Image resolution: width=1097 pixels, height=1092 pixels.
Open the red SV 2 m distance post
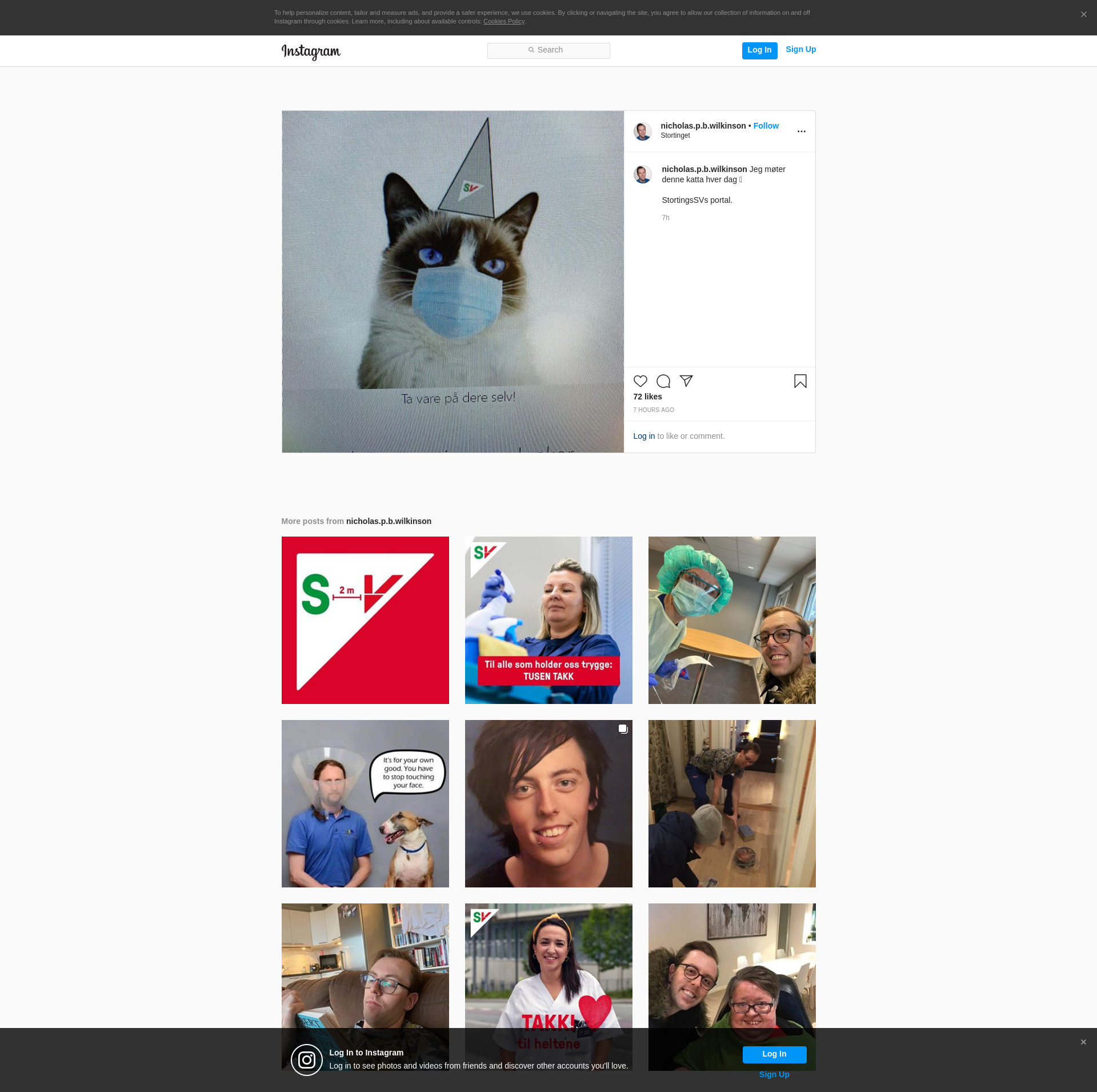pyautogui.click(x=365, y=620)
